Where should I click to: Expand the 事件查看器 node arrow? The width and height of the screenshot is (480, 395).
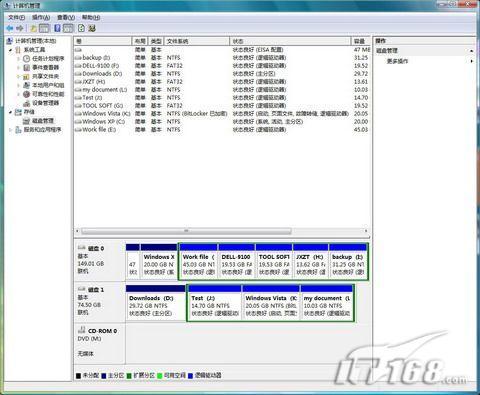[x=18, y=68]
